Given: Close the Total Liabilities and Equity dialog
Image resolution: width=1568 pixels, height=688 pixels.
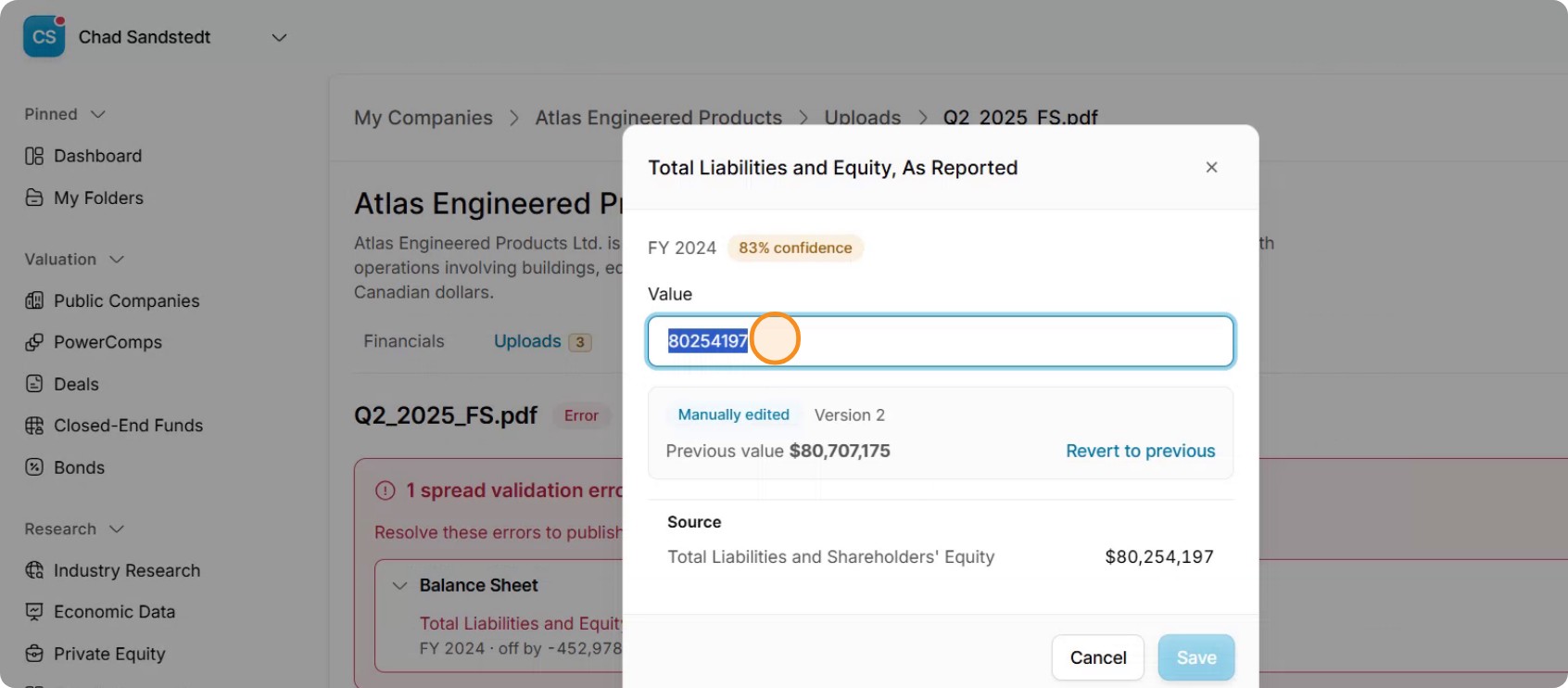Looking at the screenshot, I should (x=1211, y=167).
